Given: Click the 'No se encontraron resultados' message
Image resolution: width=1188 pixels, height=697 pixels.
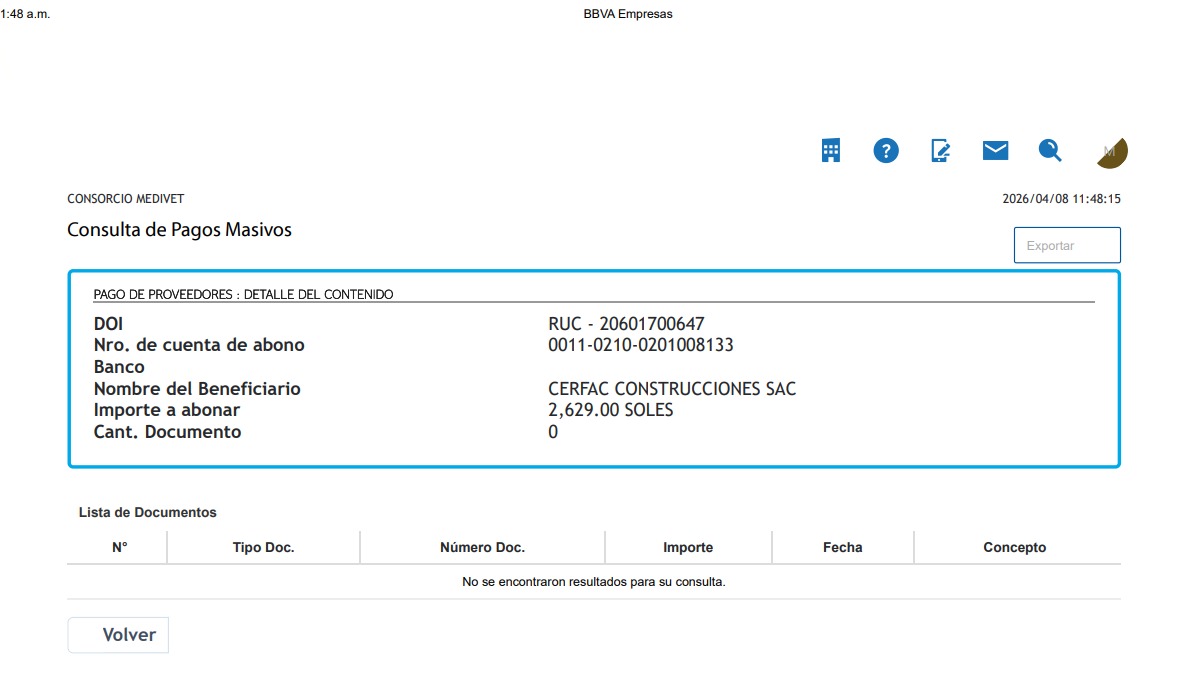Looking at the screenshot, I should (593, 581).
